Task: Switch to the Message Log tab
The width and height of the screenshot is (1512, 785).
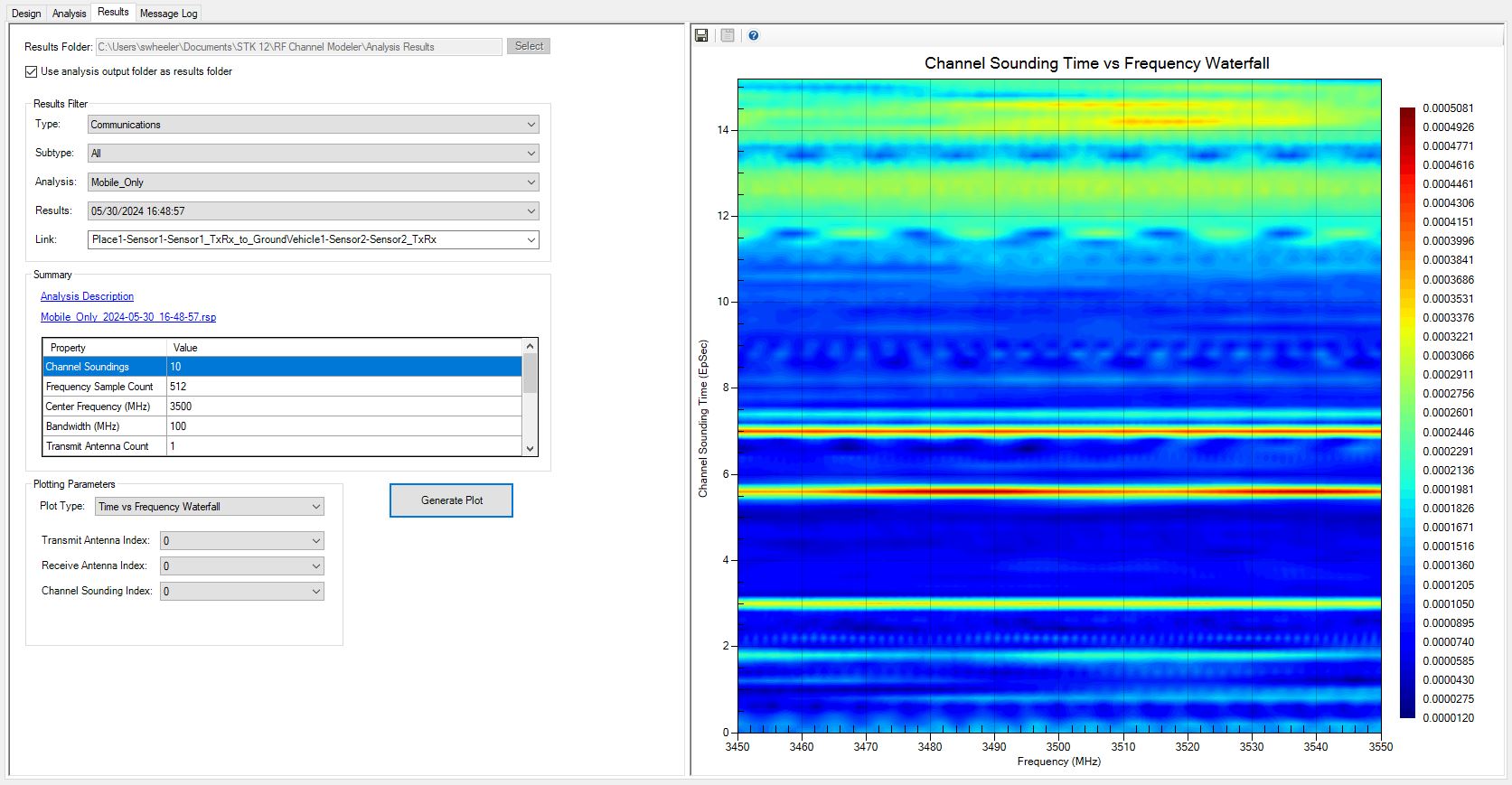Action: 168,14
